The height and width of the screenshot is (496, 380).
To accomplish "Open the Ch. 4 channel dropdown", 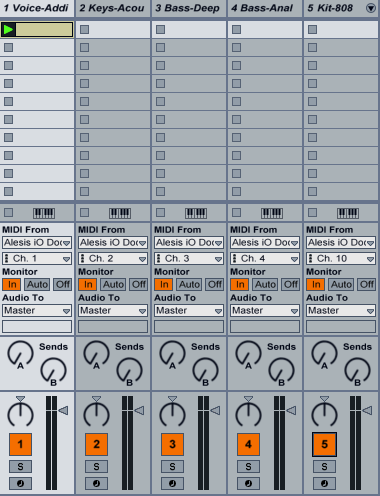I will 265,259.
